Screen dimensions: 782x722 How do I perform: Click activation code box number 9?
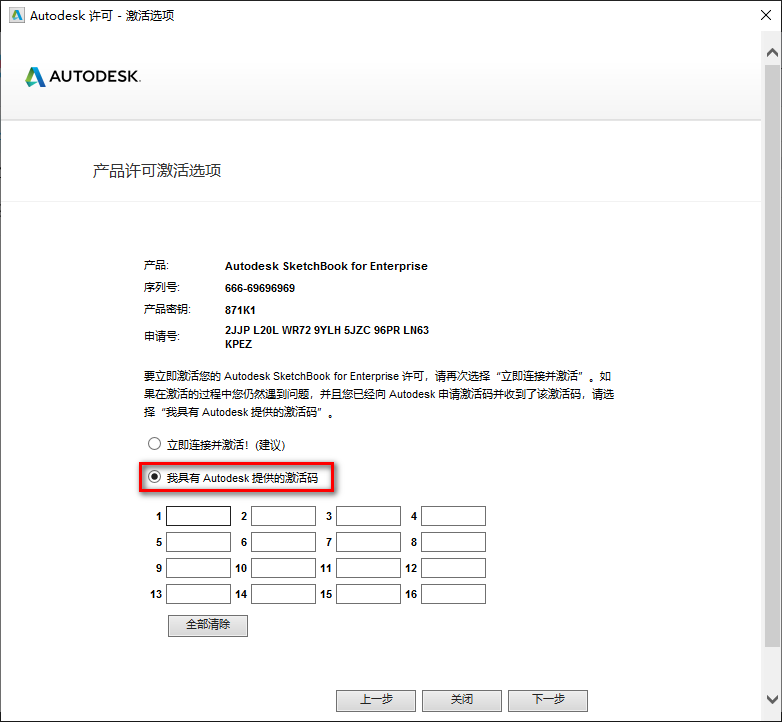(198, 568)
